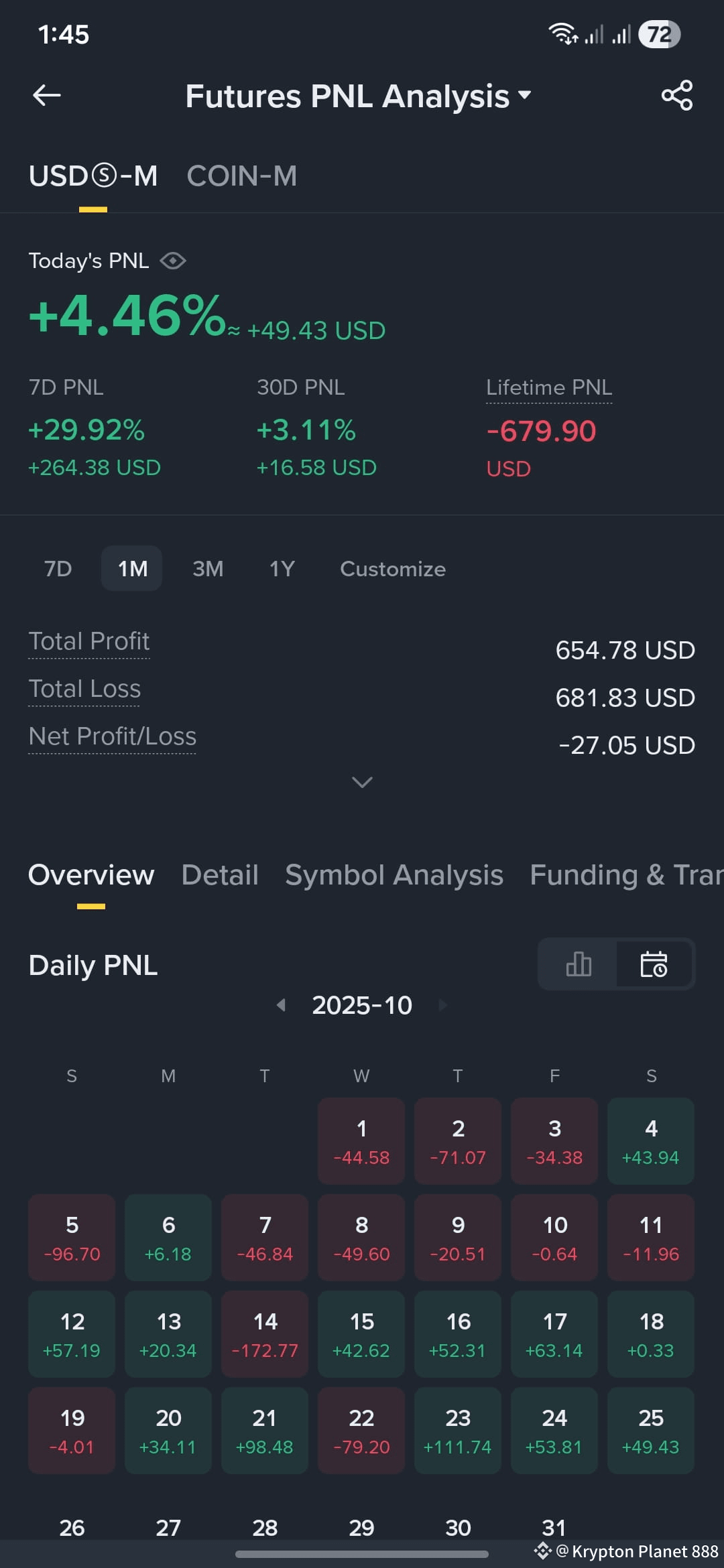
Task: Tap Total Profit info label
Action: pos(89,641)
